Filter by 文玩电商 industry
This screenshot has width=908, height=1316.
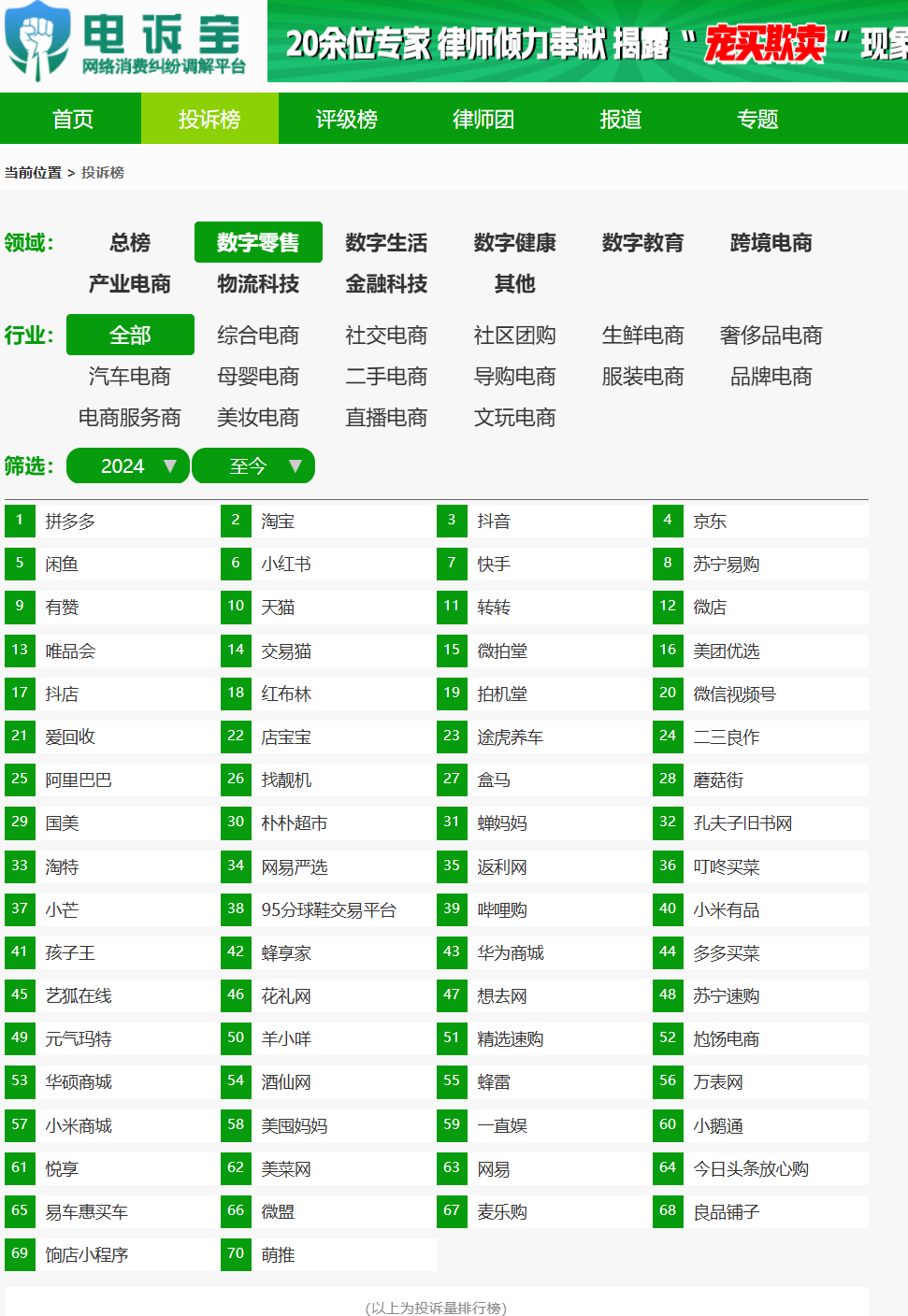[x=515, y=418]
